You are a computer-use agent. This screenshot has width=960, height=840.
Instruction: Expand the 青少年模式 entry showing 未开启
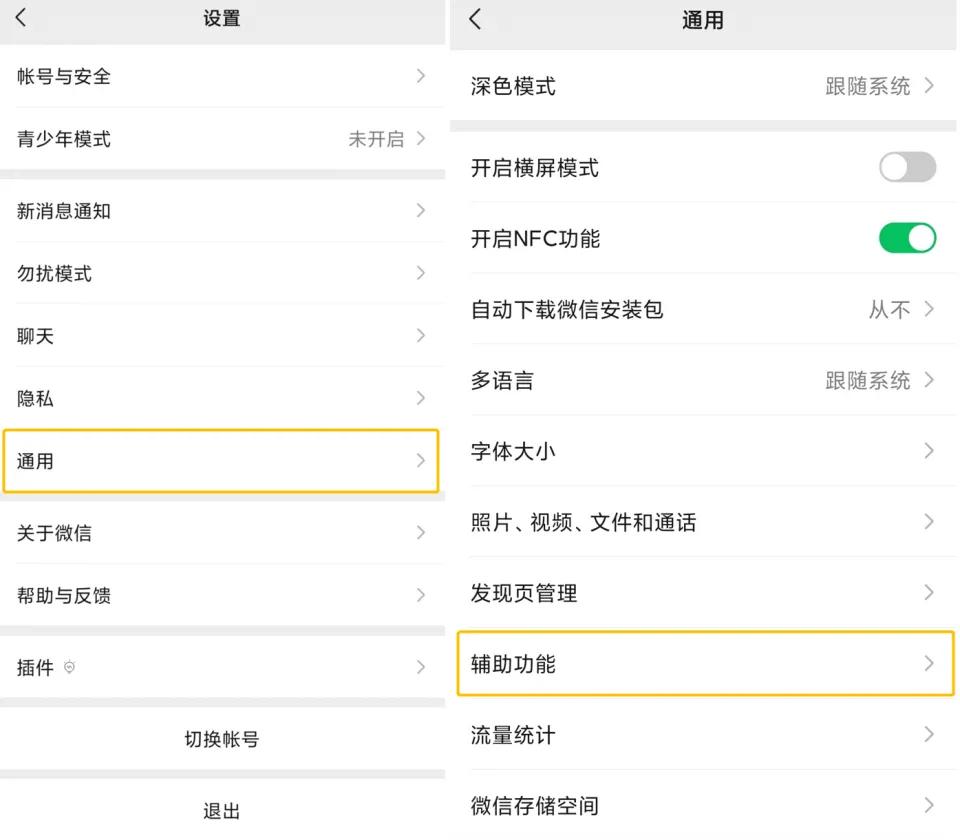point(220,139)
